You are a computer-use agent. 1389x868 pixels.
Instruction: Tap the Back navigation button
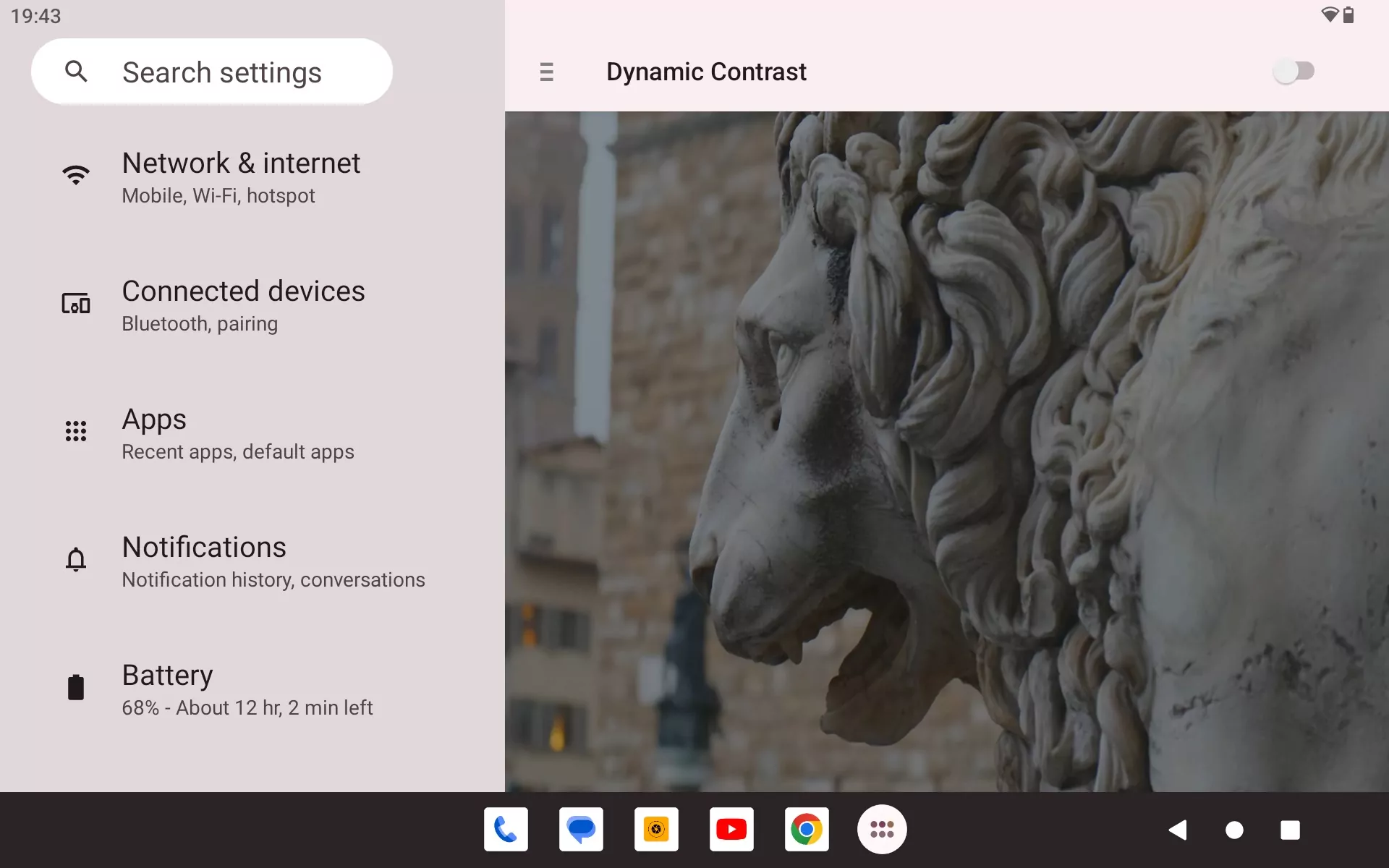pyautogui.click(x=1178, y=830)
